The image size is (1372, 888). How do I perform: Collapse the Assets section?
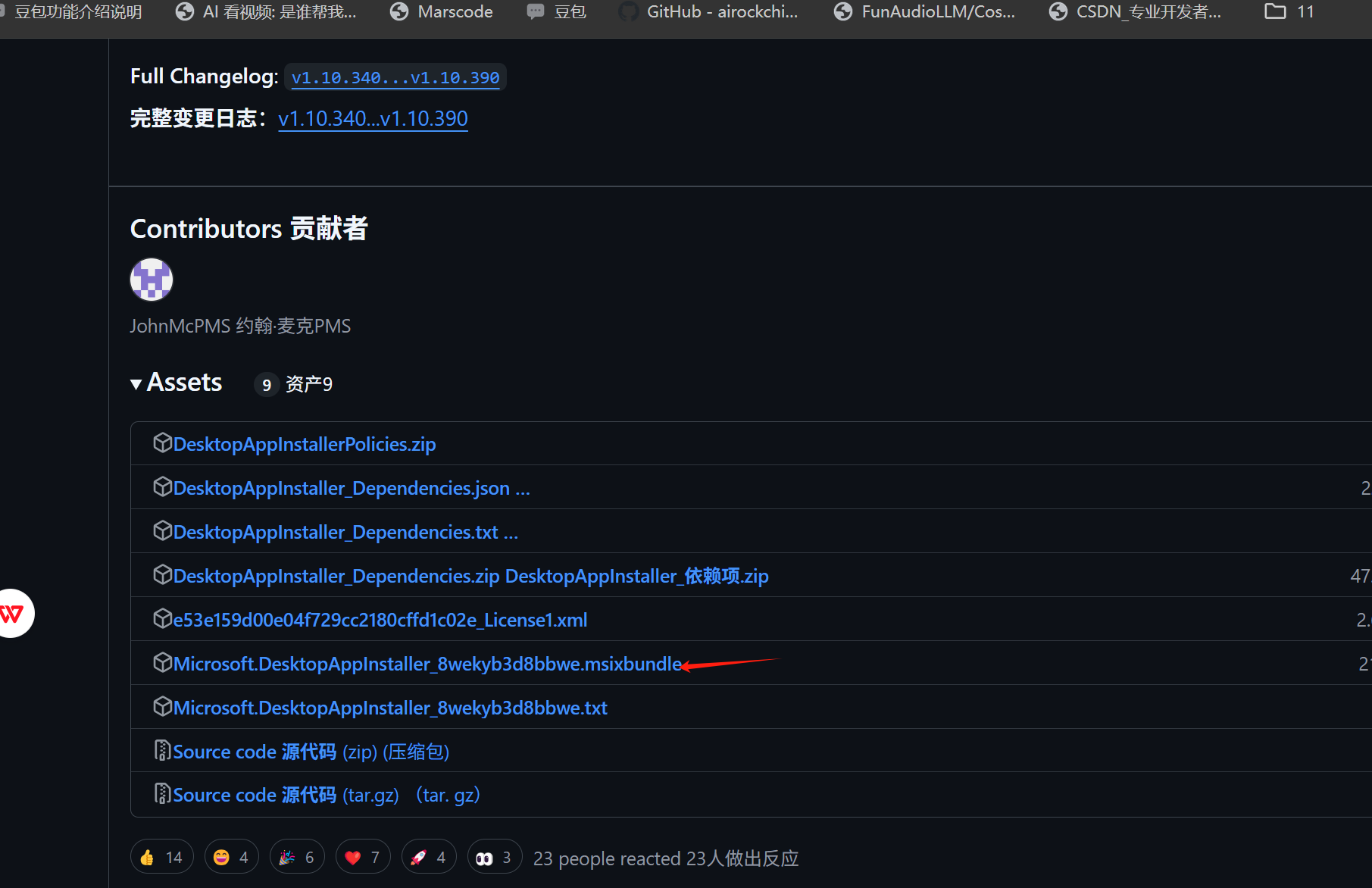coord(136,384)
